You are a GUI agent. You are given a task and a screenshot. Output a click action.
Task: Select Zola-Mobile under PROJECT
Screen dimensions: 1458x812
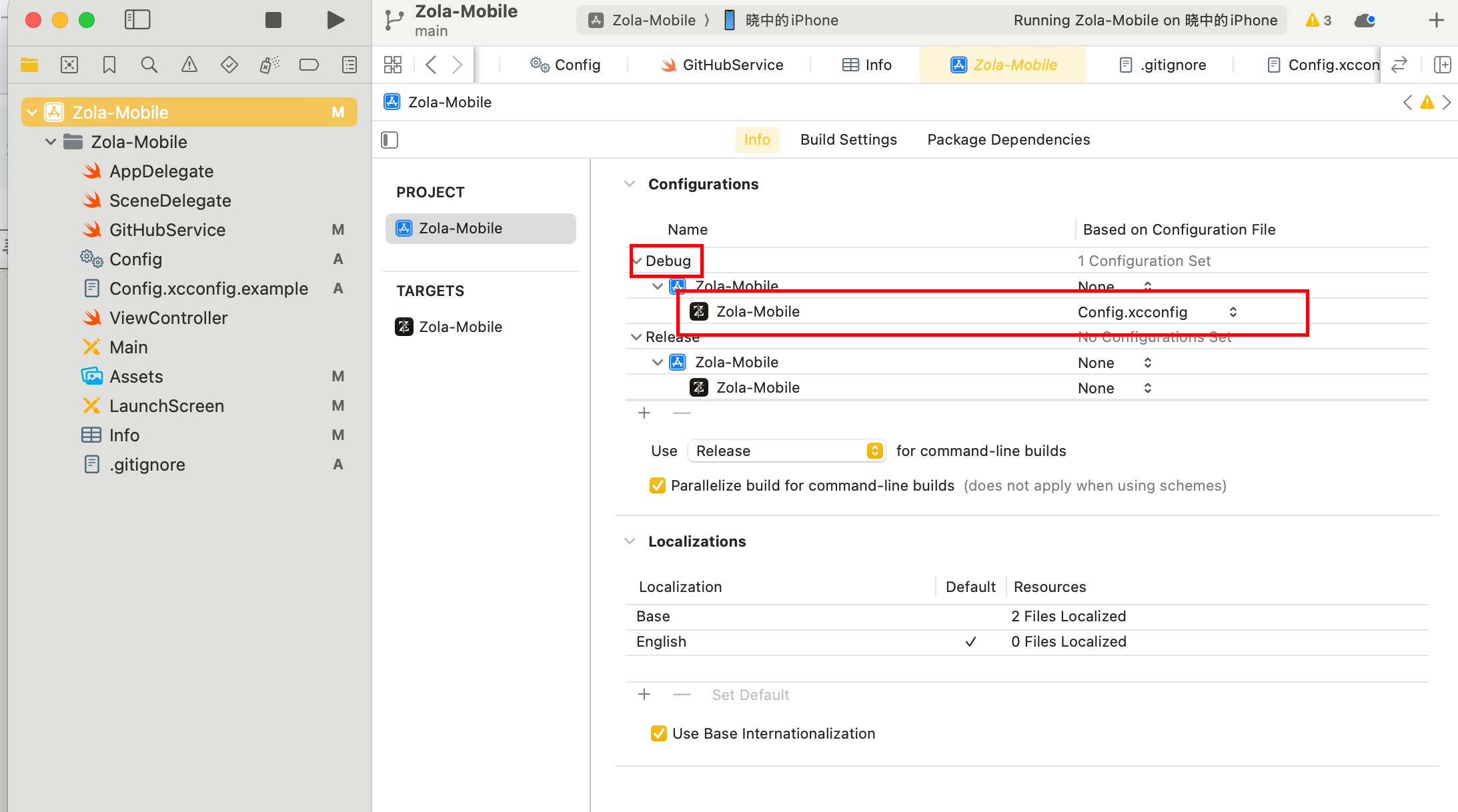[x=481, y=228]
